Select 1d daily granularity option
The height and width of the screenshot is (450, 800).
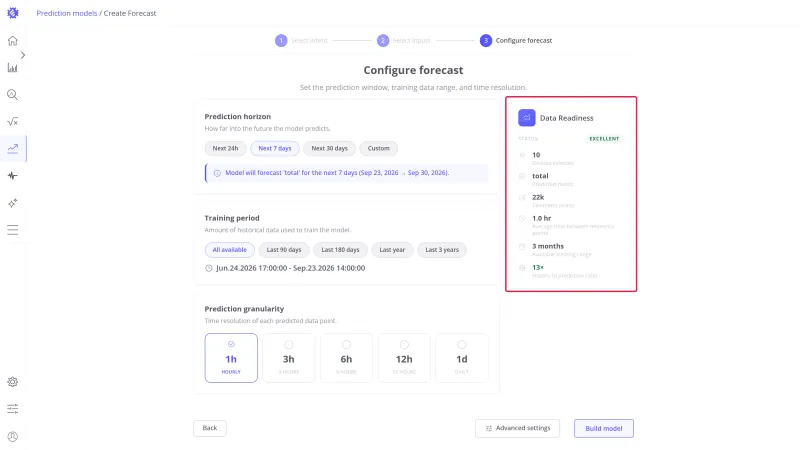tap(462, 358)
